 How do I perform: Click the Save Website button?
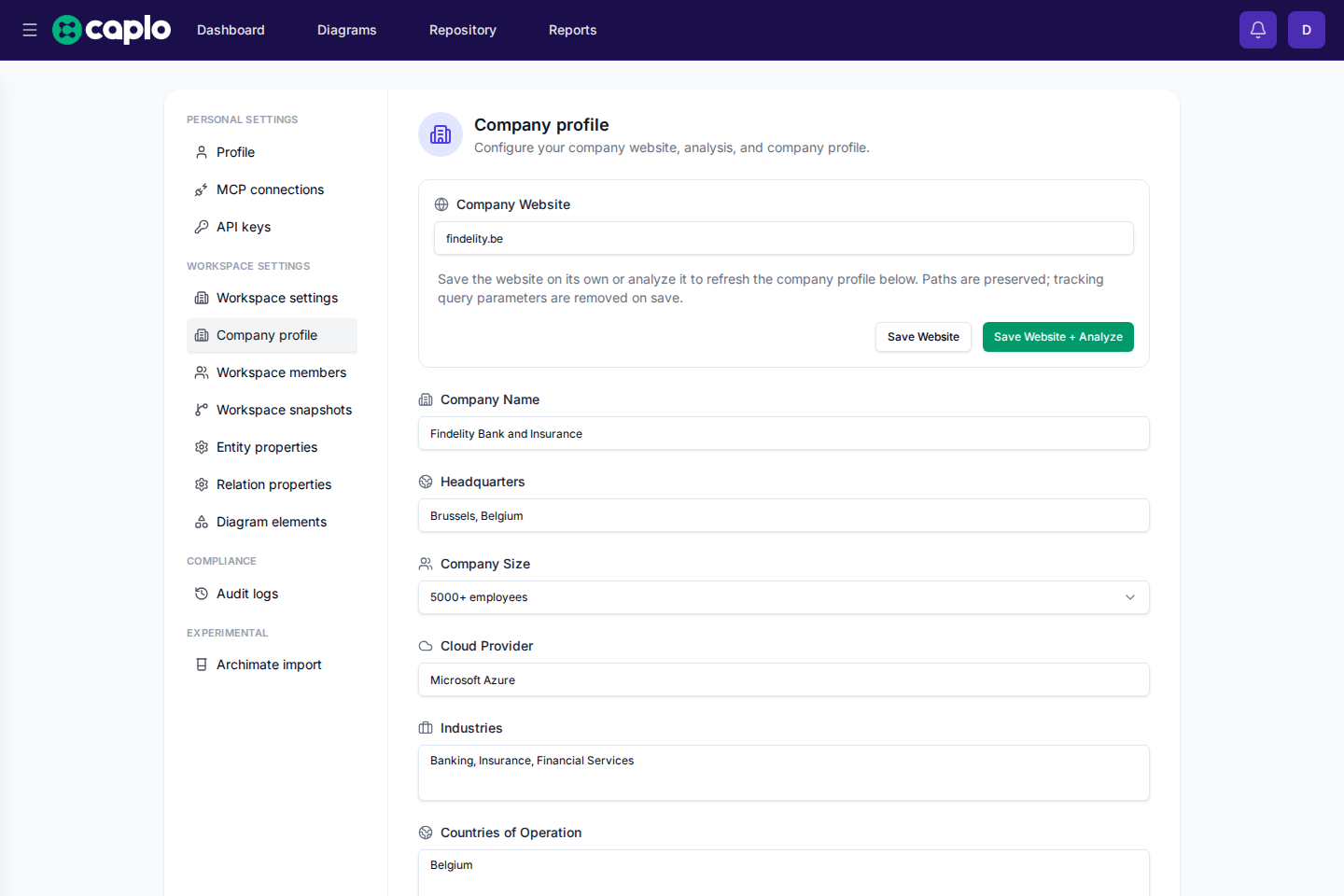tap(923, 337)
